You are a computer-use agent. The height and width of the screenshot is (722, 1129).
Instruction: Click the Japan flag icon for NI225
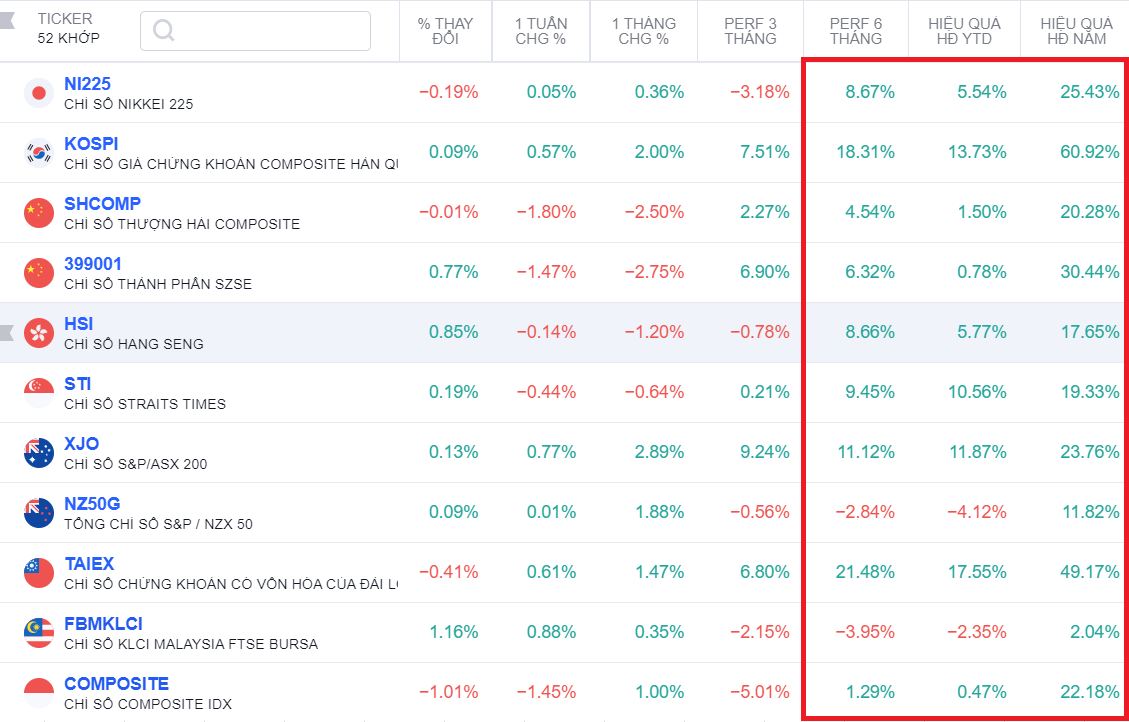coord(39,93)
